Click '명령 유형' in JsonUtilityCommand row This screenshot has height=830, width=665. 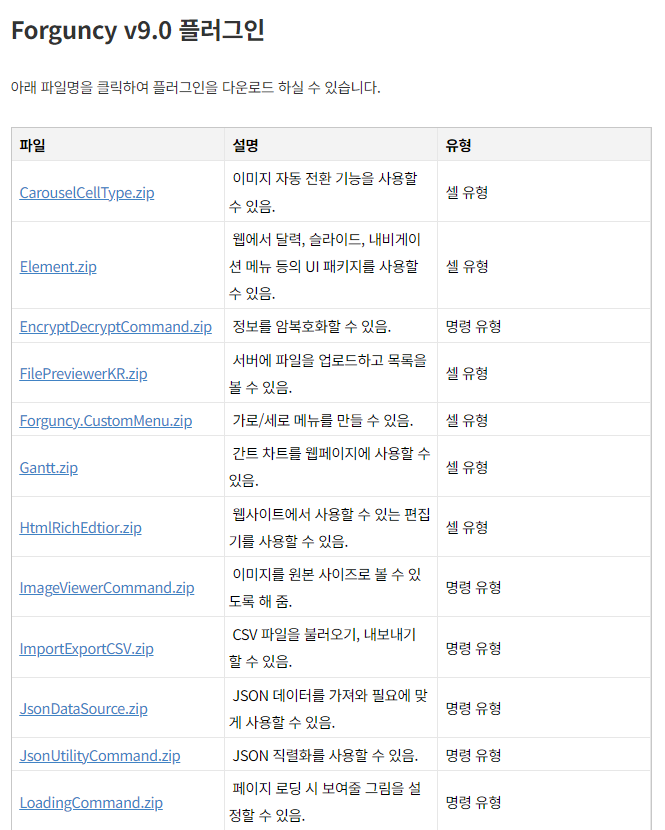click(473, 755)
